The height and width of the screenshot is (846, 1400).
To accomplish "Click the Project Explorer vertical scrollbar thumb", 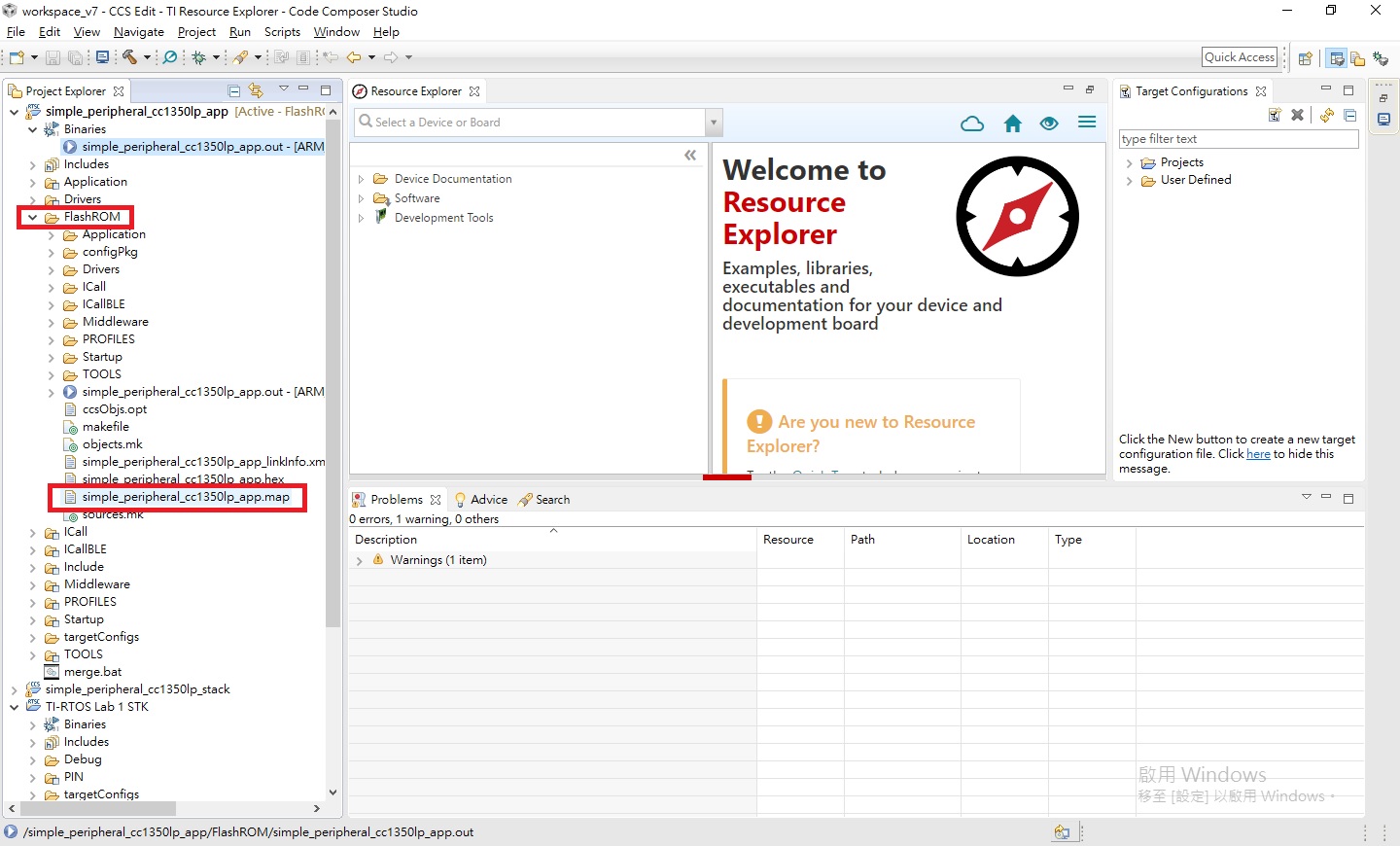I will [x=332, y=374].
